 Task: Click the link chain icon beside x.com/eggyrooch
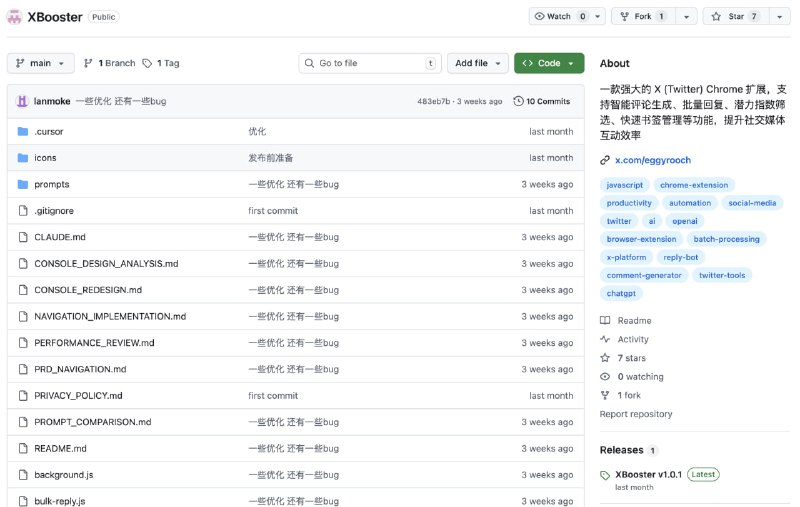tap(605, 160)
